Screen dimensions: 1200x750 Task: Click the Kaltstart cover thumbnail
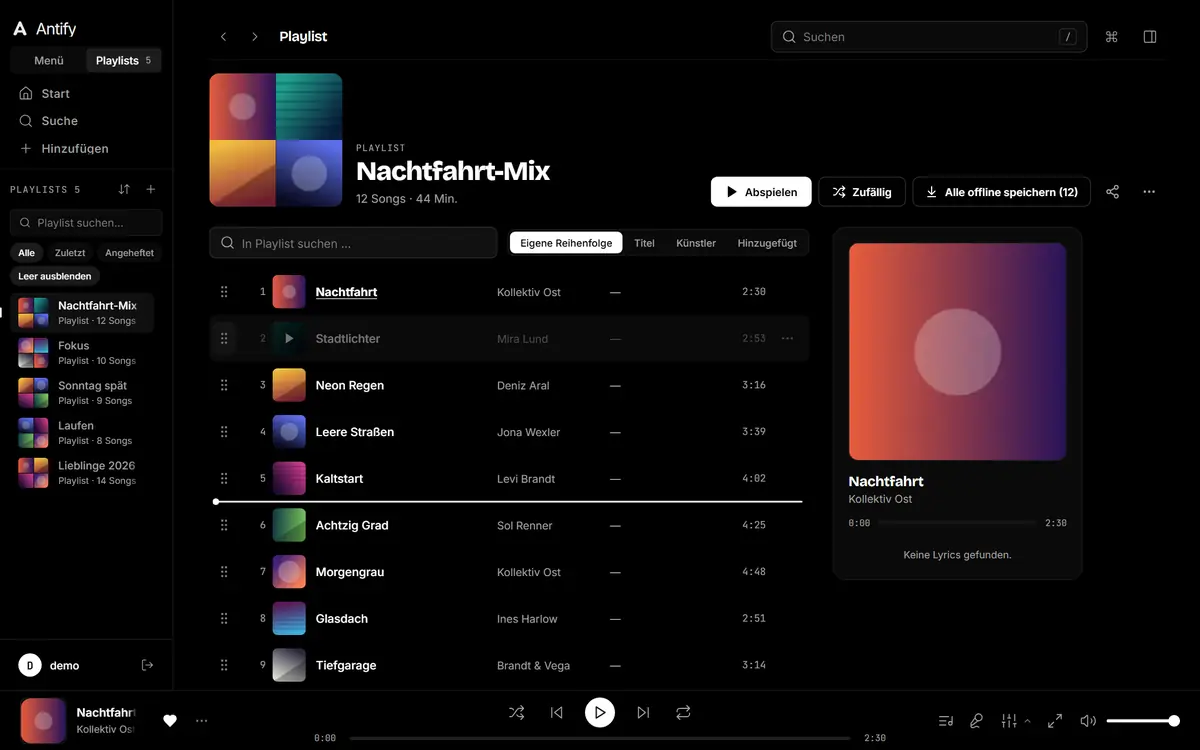pos(289,478)
